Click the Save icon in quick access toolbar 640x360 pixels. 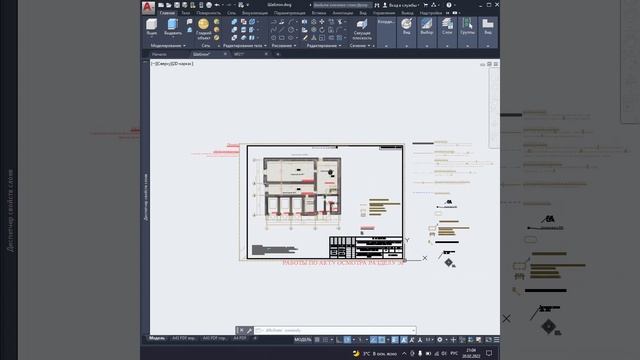tap(177, 5)
